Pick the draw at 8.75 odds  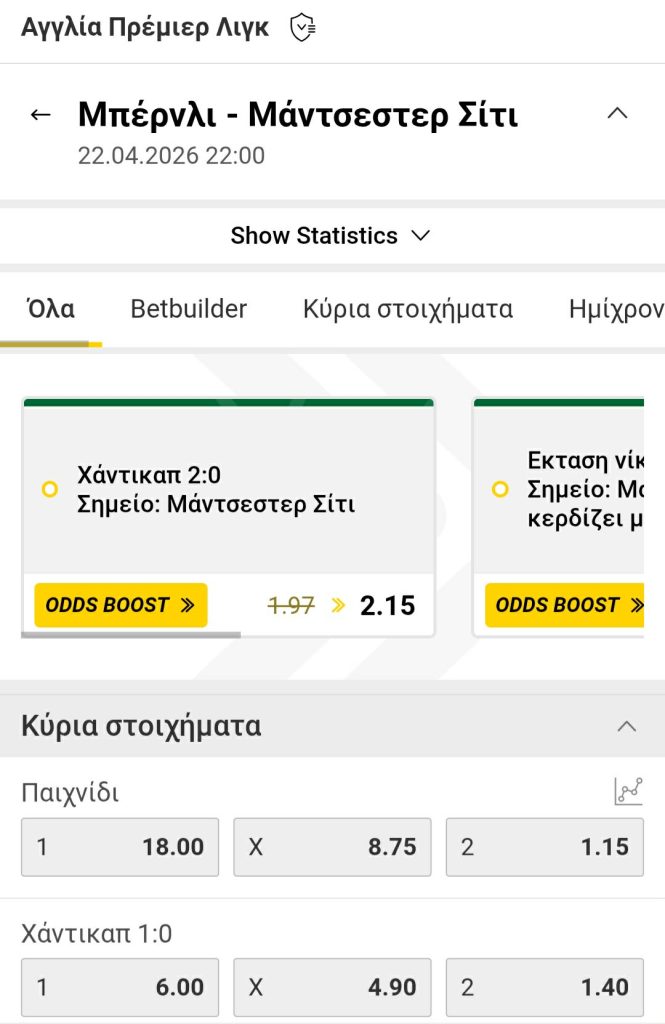[332, 847]
